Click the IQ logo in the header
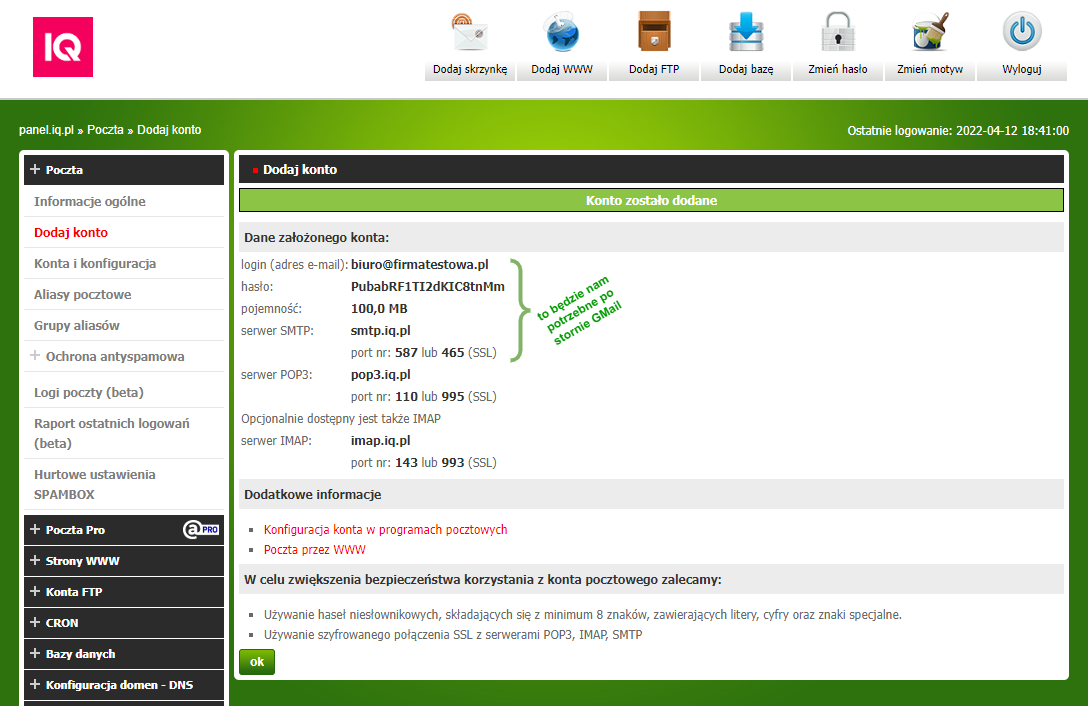 click(62, 47)
